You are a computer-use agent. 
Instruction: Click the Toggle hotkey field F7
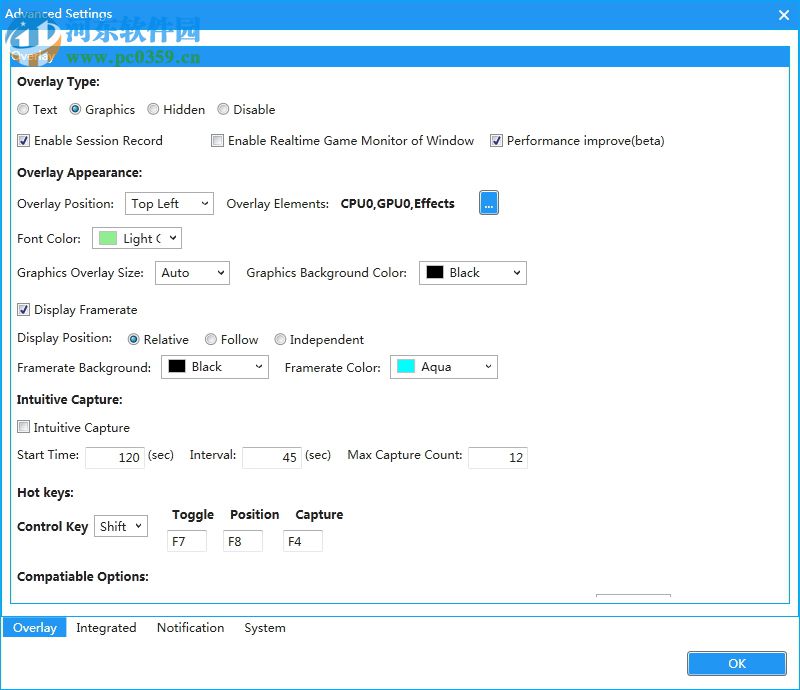pyautogui.click(x=187, y=541)
